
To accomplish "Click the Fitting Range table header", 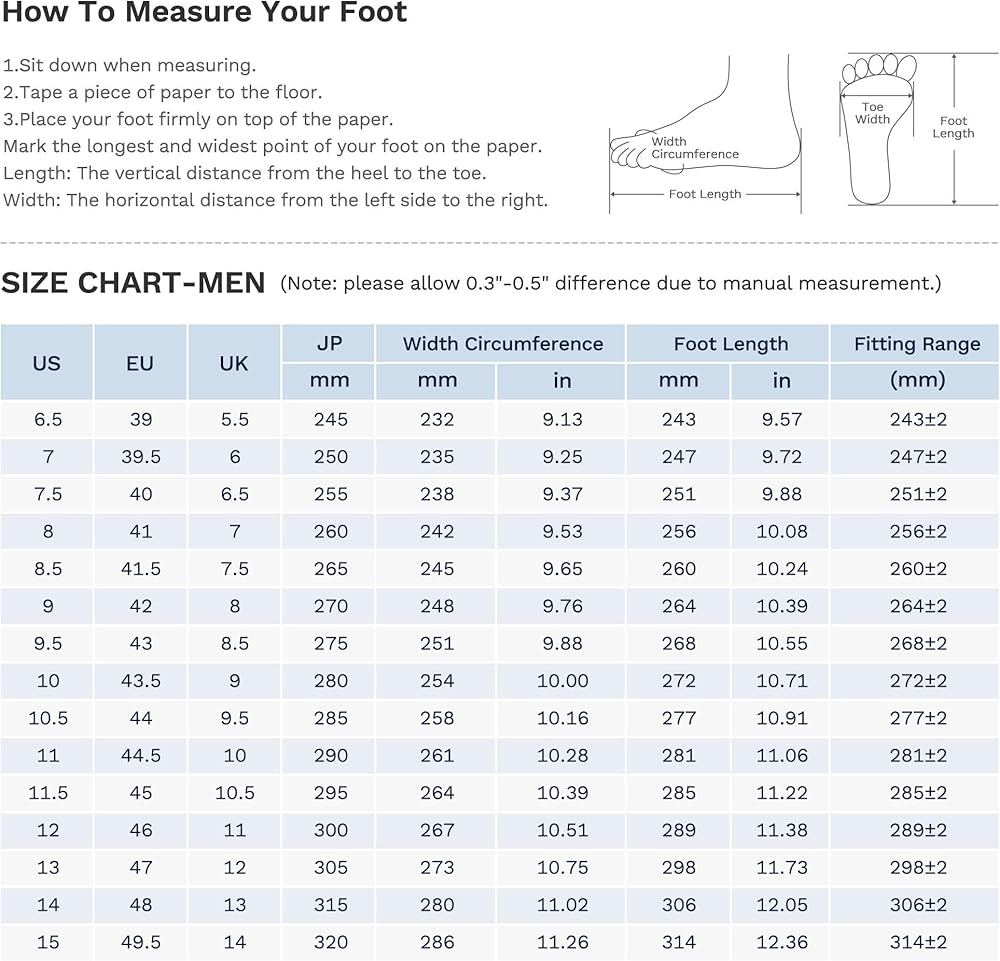I will coord(916,343).
